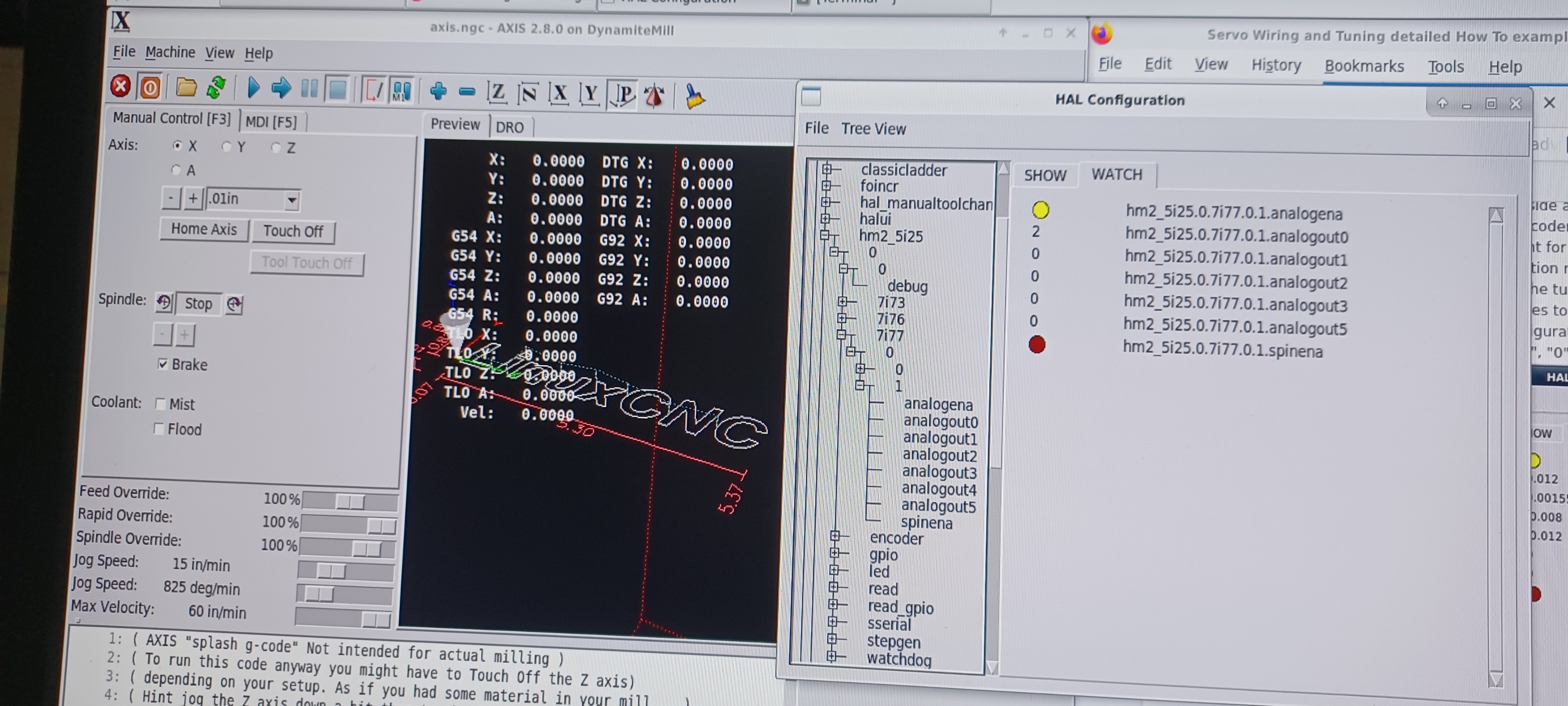Click spindle Stop button
1568x706 pixels.
(x=198, y=303)
